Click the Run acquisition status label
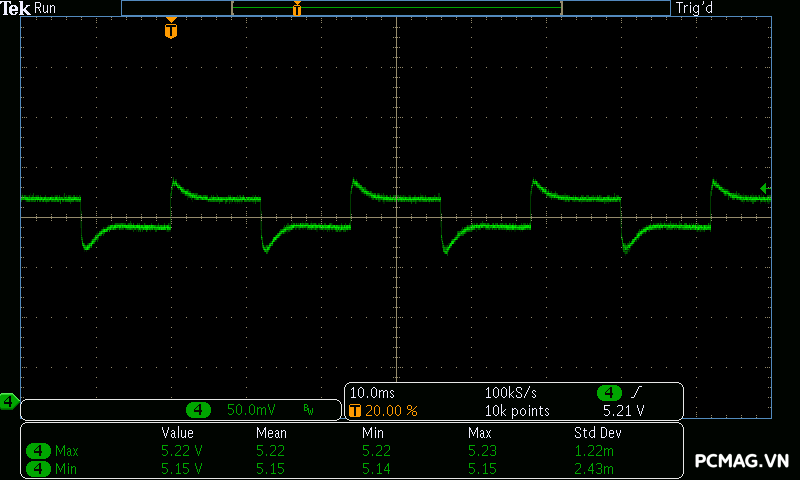 46,8
